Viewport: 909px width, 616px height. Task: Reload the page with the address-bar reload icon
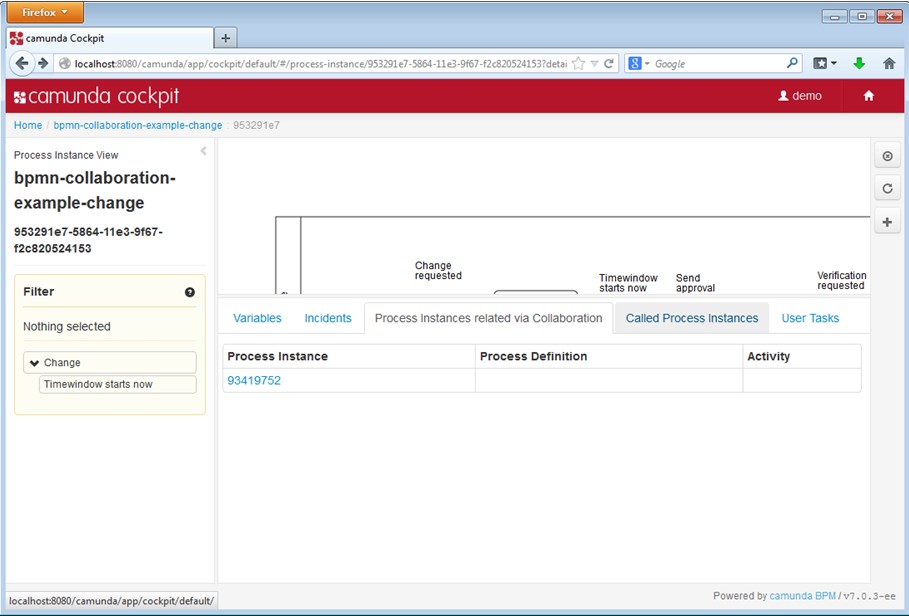[609, 64]
